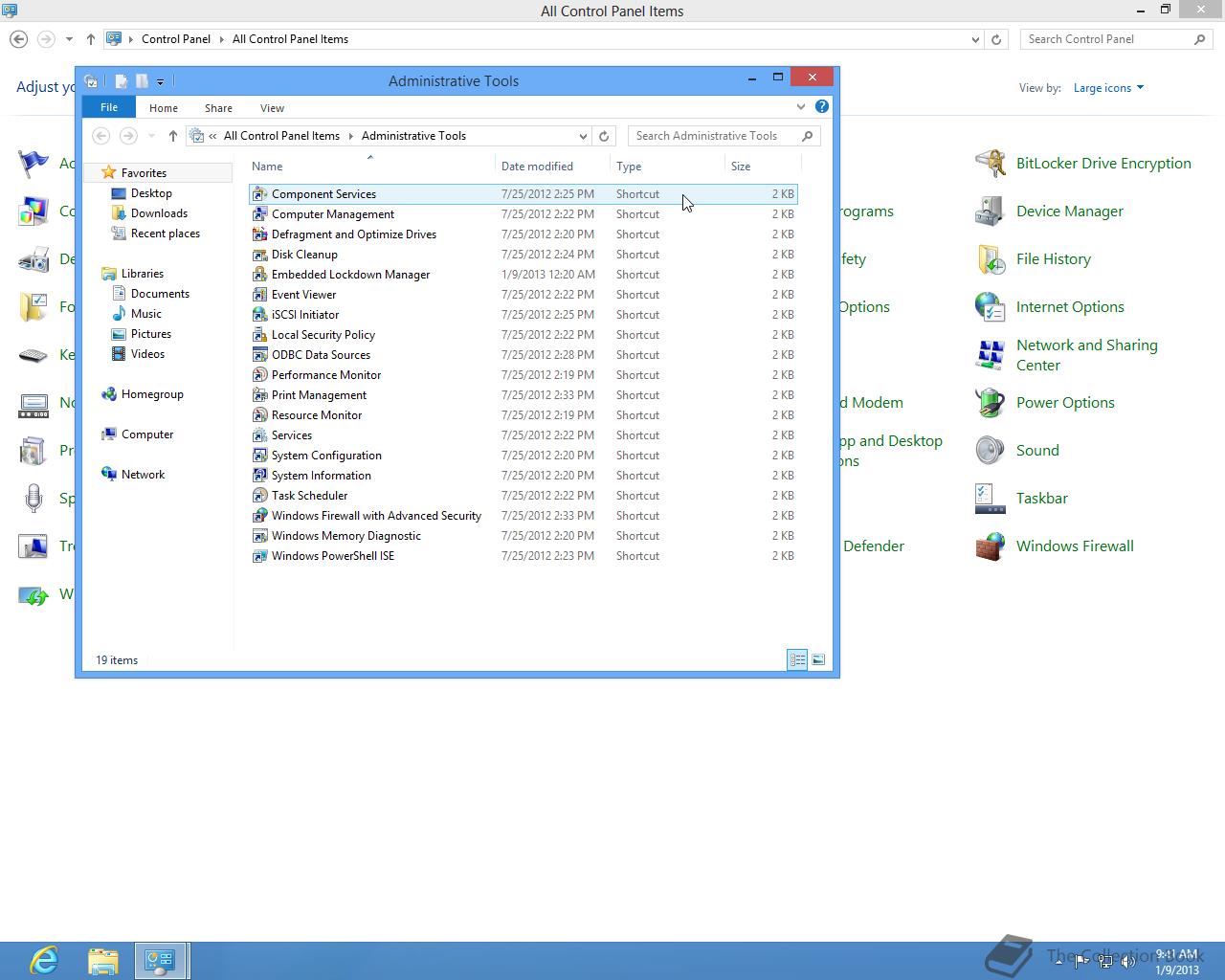Expand the Administrative Tools ribbon chevron
This screenshot has height=980, width=1225.
(x=801, y=107)
